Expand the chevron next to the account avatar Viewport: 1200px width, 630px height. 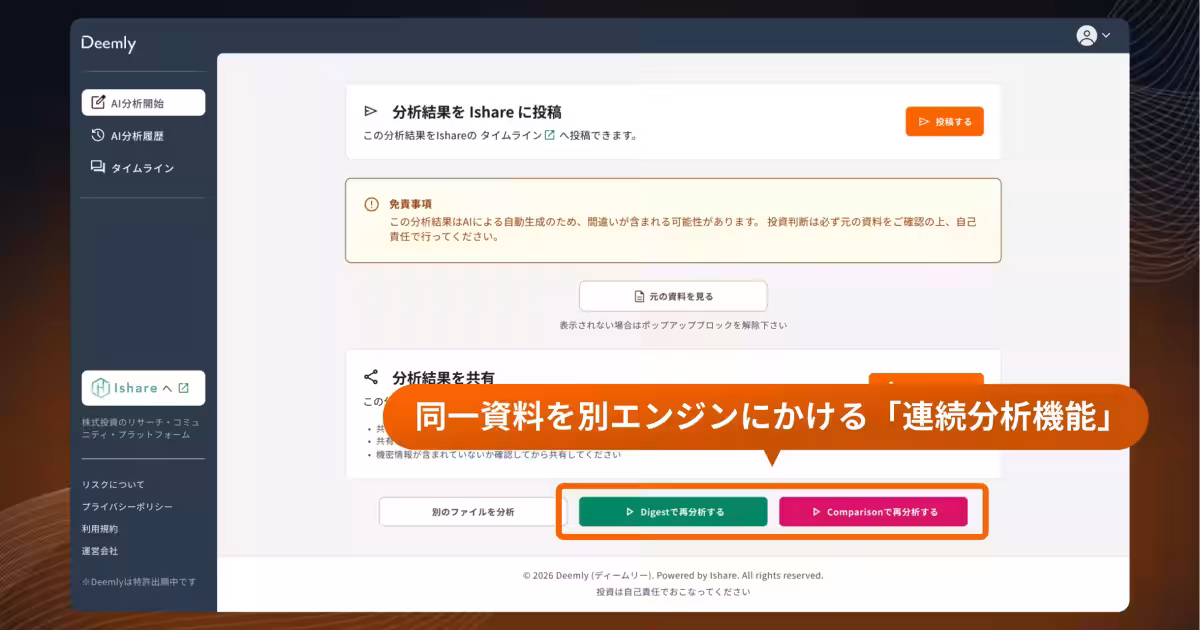pos(1104,35)
